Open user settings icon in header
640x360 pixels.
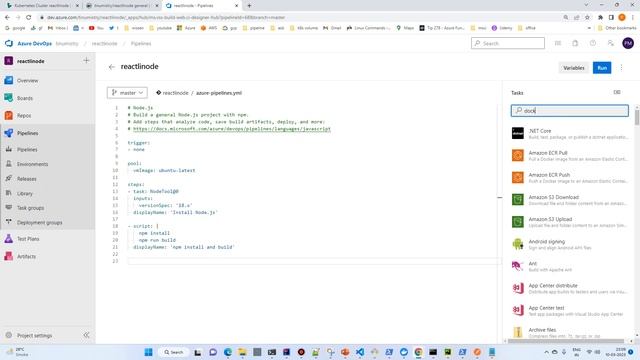tap(611, 43)
